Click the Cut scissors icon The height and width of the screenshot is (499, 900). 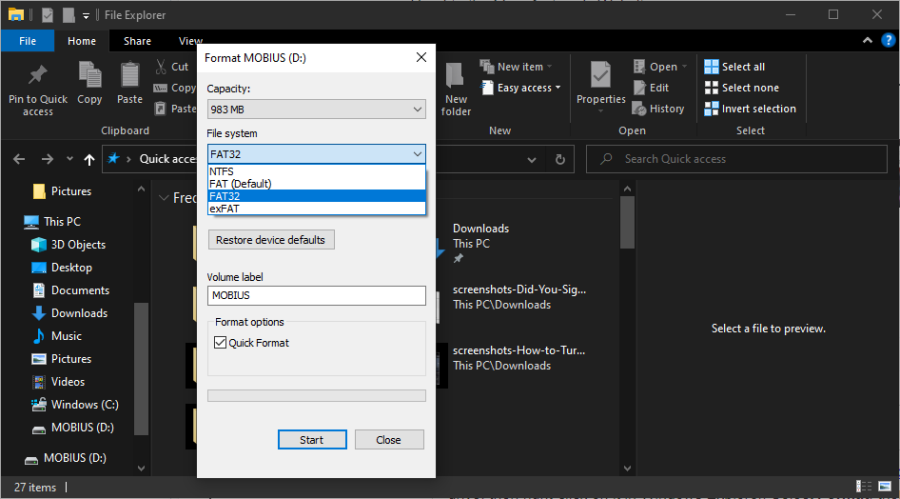point(161,67)
